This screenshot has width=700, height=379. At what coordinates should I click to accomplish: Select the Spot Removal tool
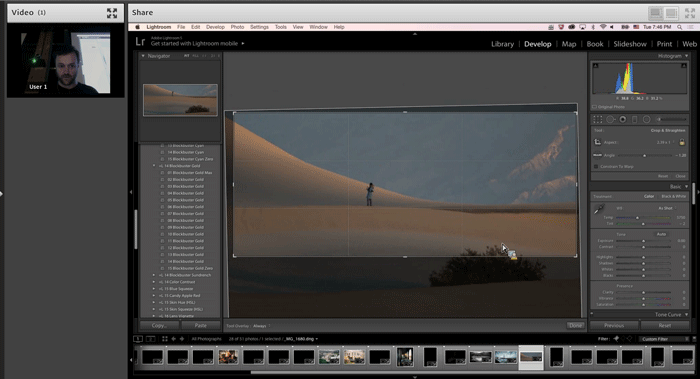tap(610, 119)
